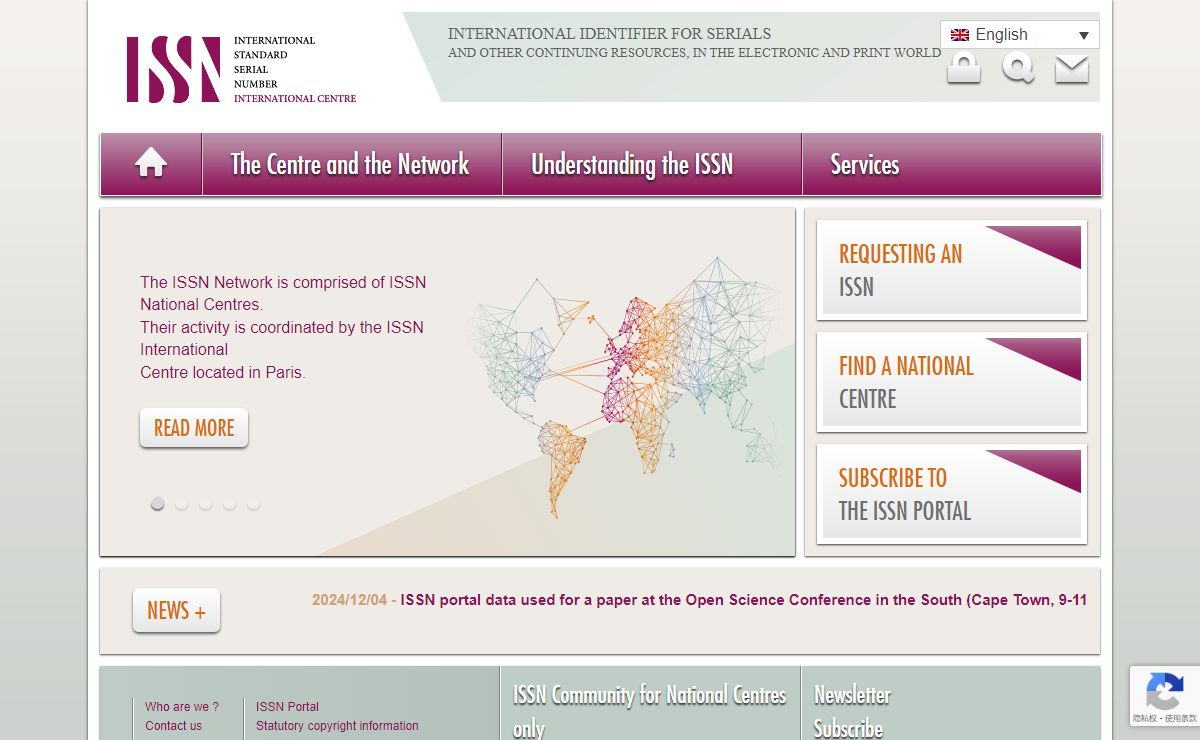The width and height of the screenshot is (1200, 740).
Task: Click the Who are we ? link
Action: [x=182, y=707]
